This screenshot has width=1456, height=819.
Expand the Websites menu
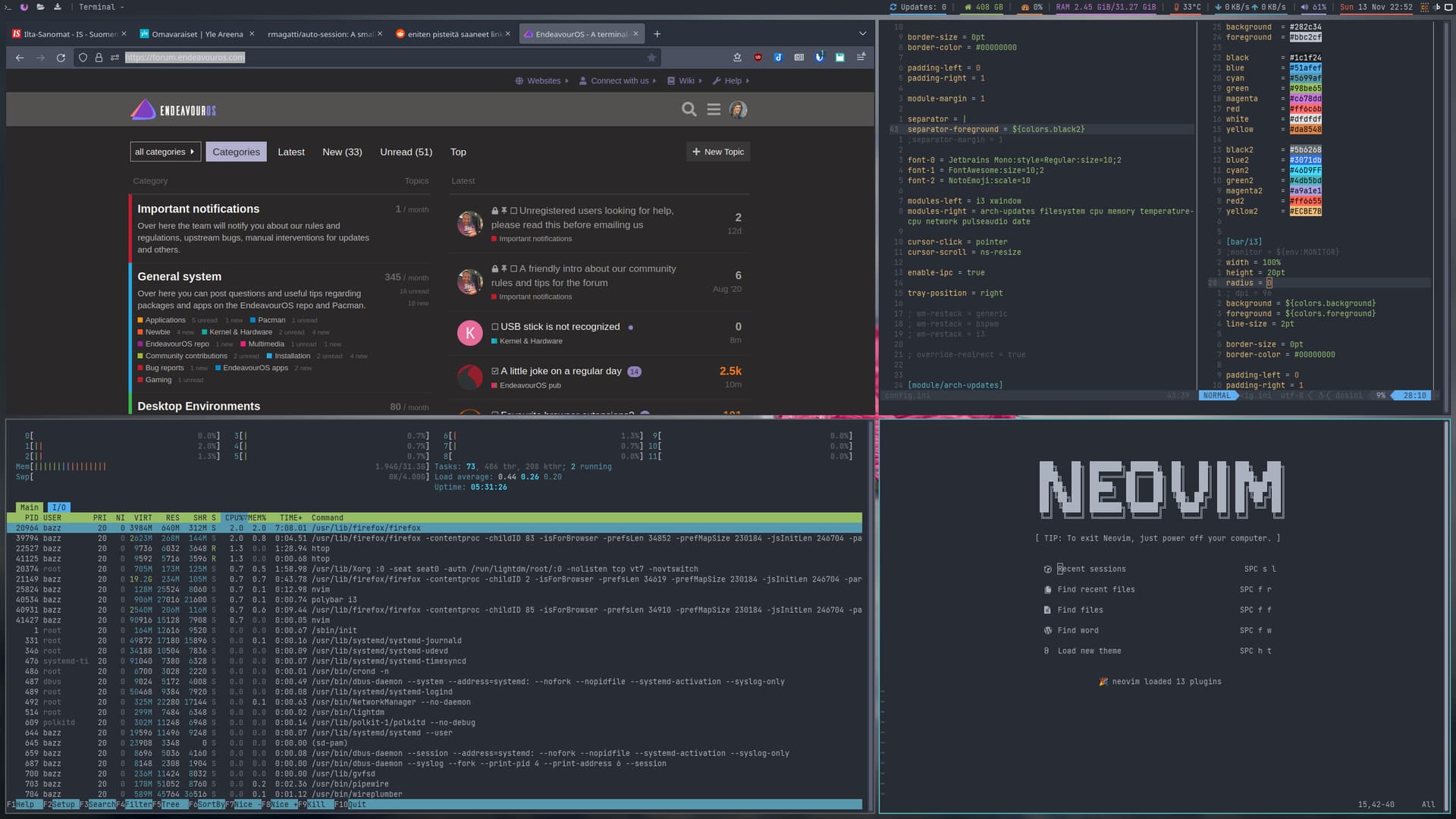(541, 81)
